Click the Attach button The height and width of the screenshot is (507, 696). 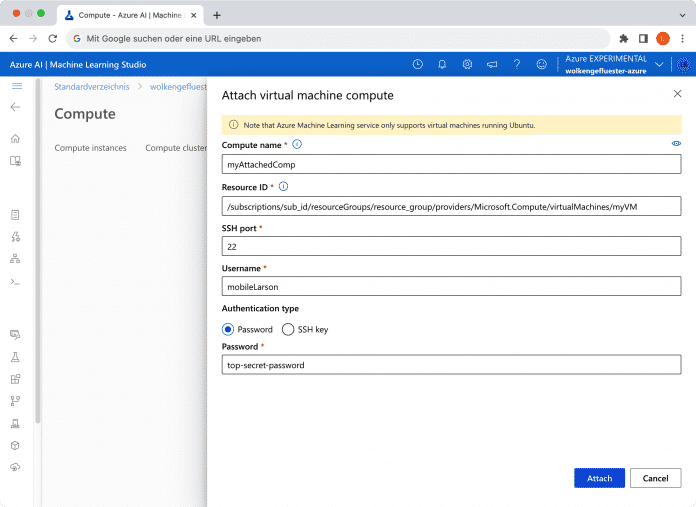click(x=599, y=478)
